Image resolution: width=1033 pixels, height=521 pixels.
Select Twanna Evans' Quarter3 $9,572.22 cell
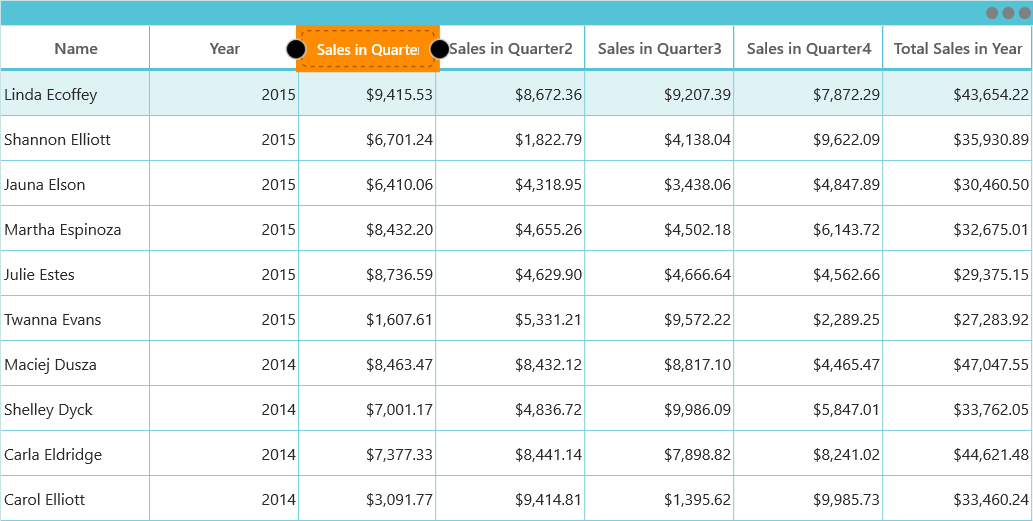659,319
